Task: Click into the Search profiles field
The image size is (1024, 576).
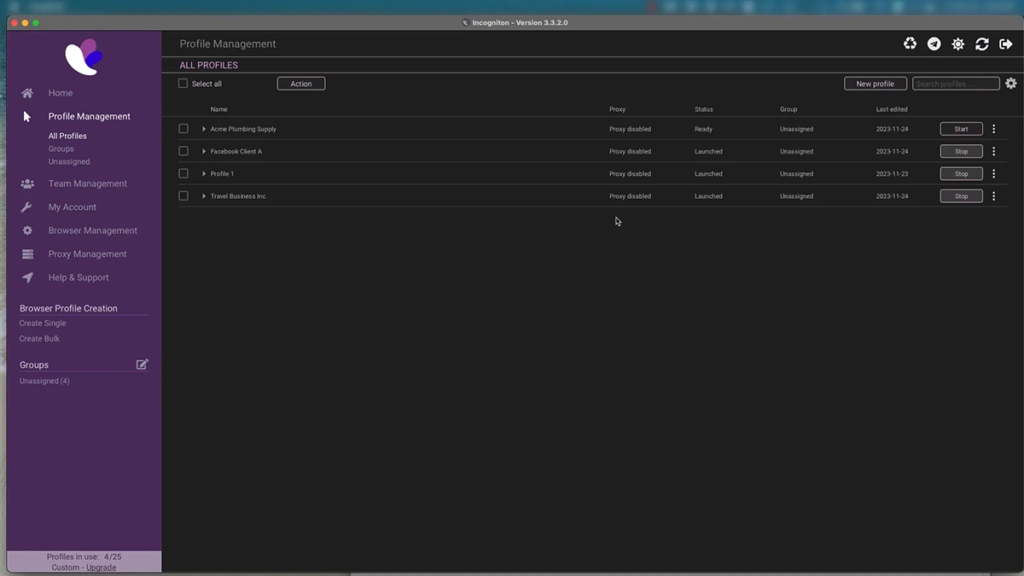Action: click(x=955, y=84)
